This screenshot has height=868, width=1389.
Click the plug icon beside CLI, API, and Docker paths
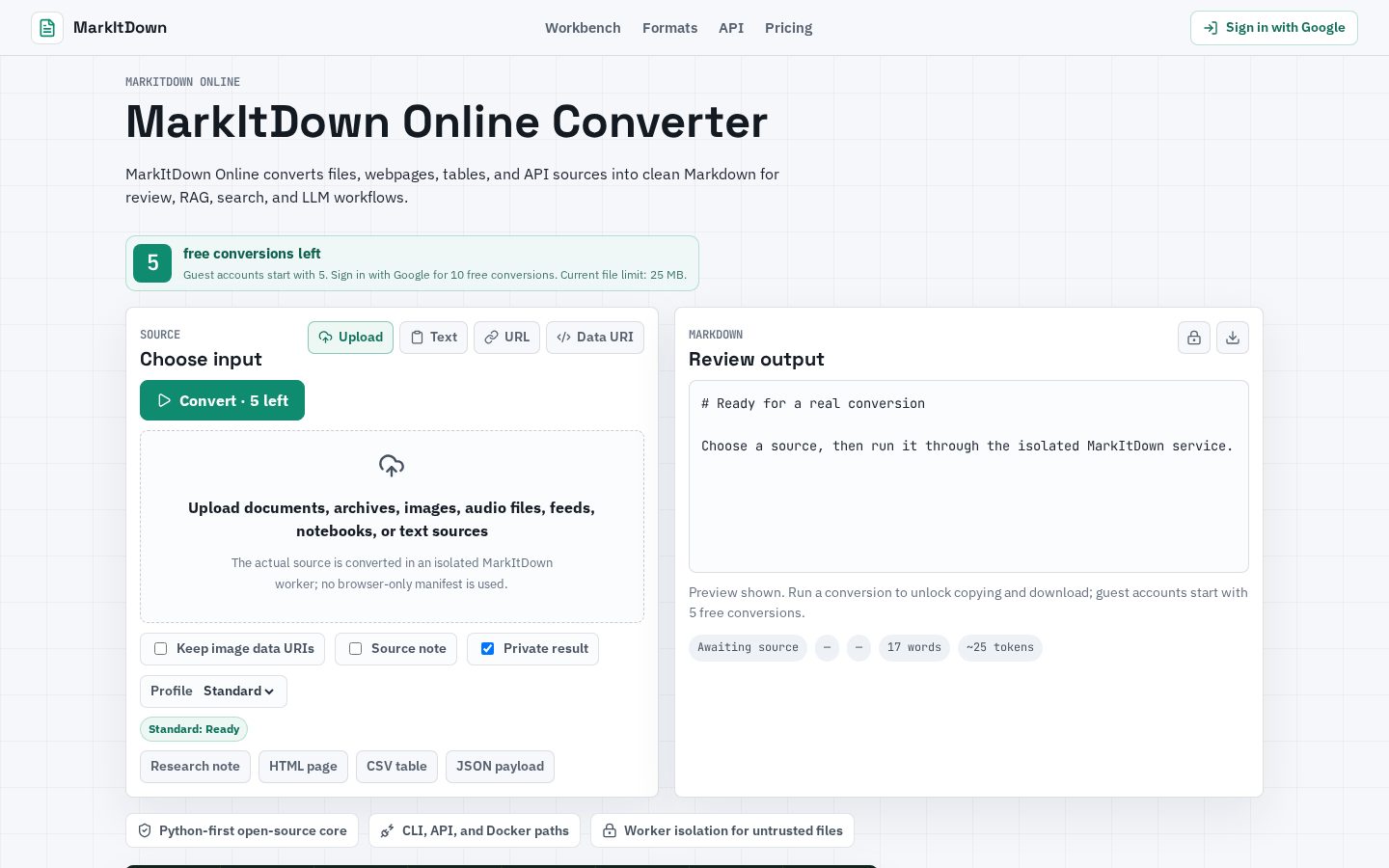click(387, 830)
